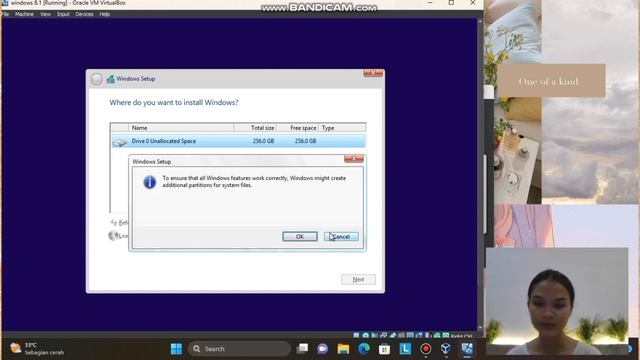Click the back arrow in Windows Setup
Screen dimensions: 640x360
coord(96,79)
